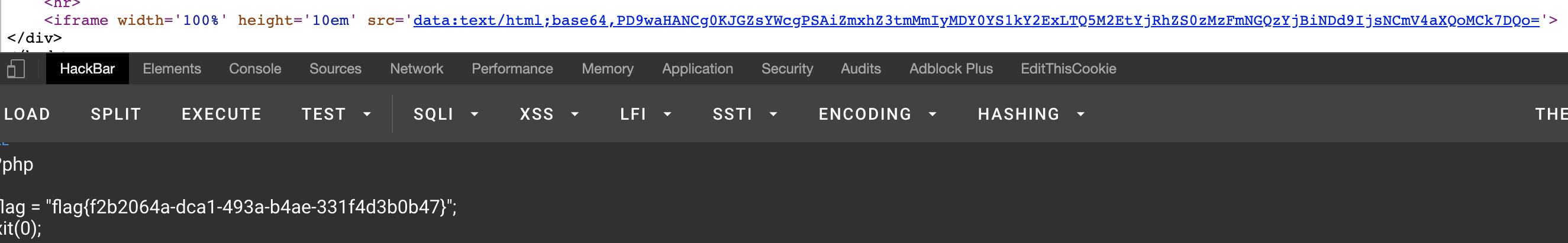Switch to the HackBar tab
Viewport: 1568px width, 243px height.
pyautogui.click(x=87, y=69)
